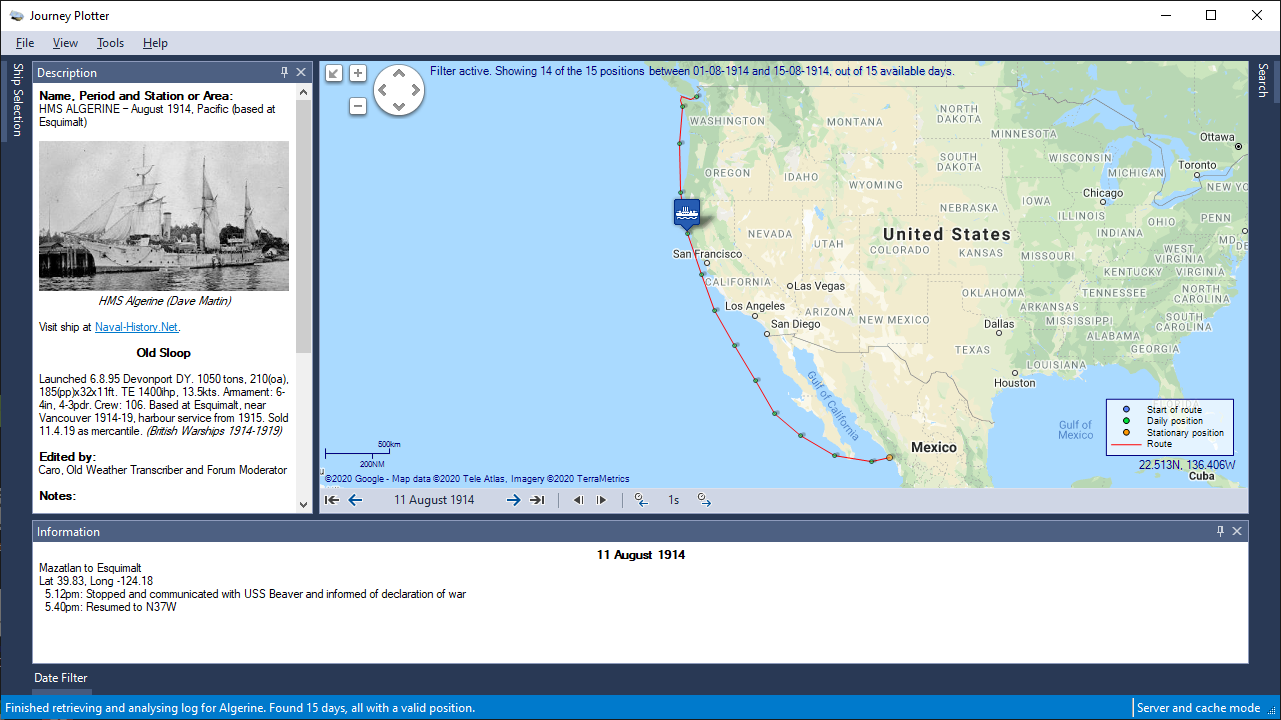Advance to the next day arrow

coord(513,500)
